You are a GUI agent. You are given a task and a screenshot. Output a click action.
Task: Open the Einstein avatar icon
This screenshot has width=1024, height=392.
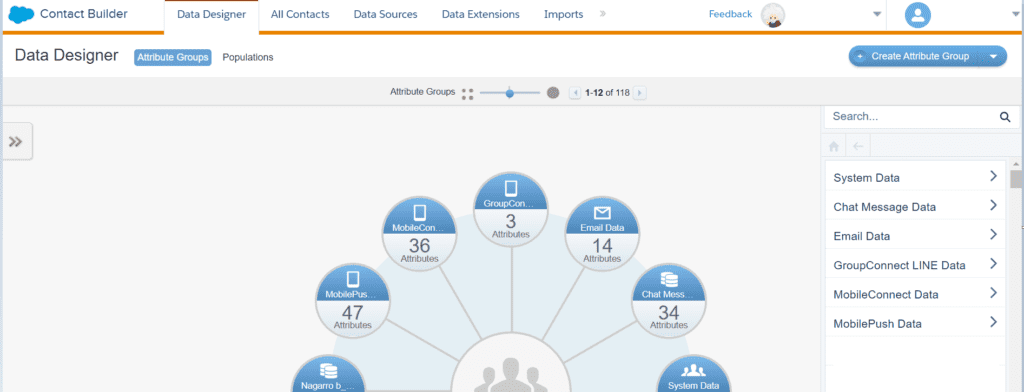tap(773, 15)
